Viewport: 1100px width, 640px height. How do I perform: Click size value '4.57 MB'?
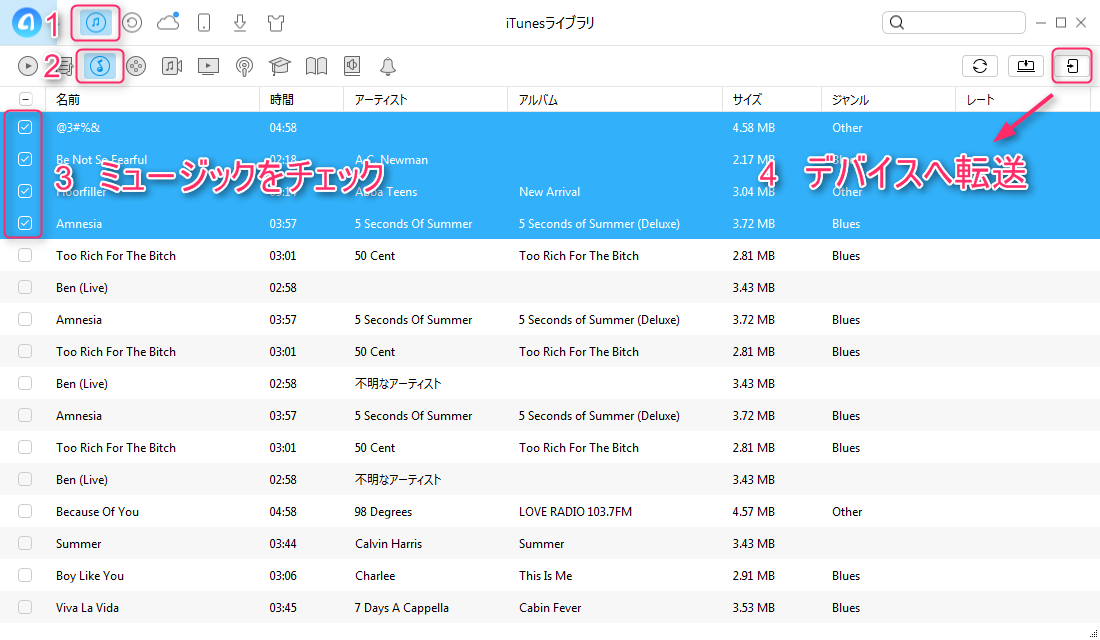pos(753,512)
